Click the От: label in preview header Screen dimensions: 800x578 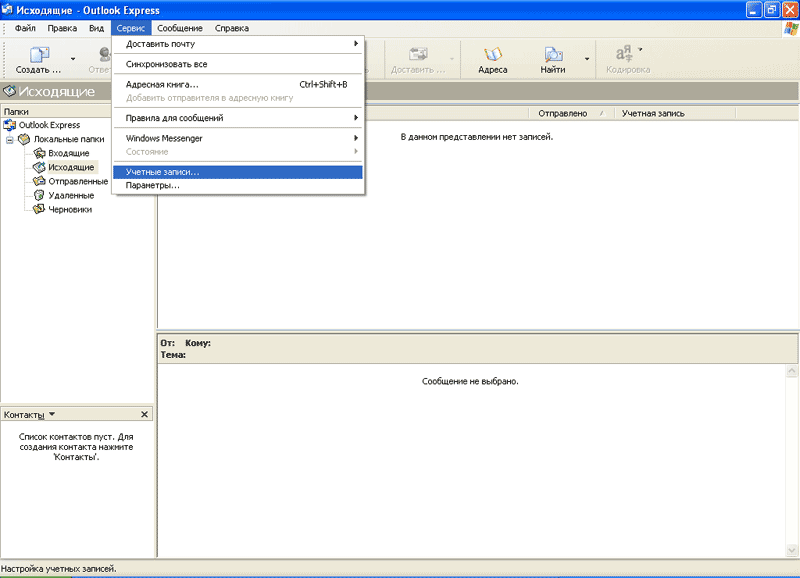pos(168,343)
